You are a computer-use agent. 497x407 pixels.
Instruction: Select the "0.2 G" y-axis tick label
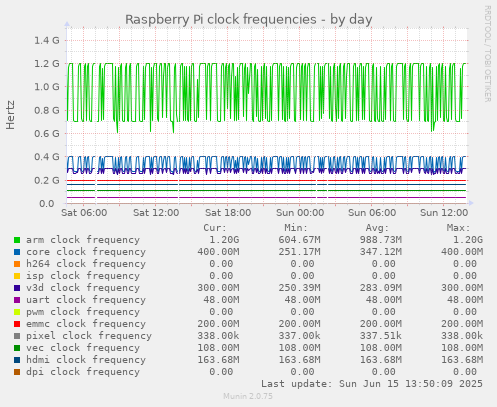47,180
